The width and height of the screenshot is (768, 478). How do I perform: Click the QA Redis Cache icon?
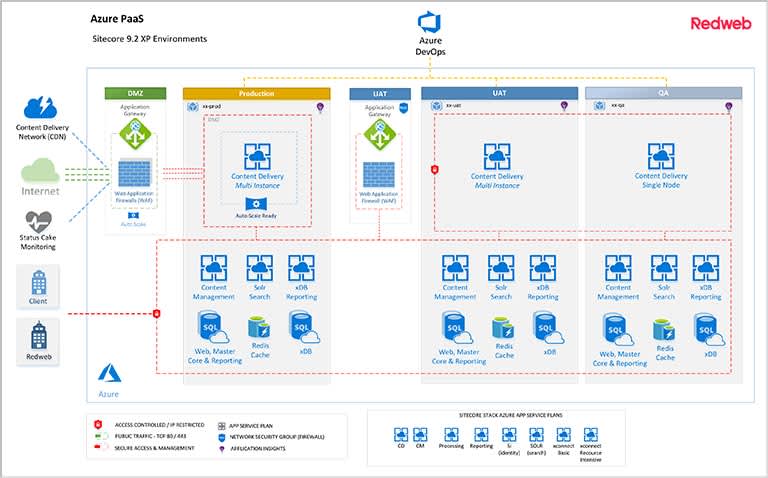(664, 330)
